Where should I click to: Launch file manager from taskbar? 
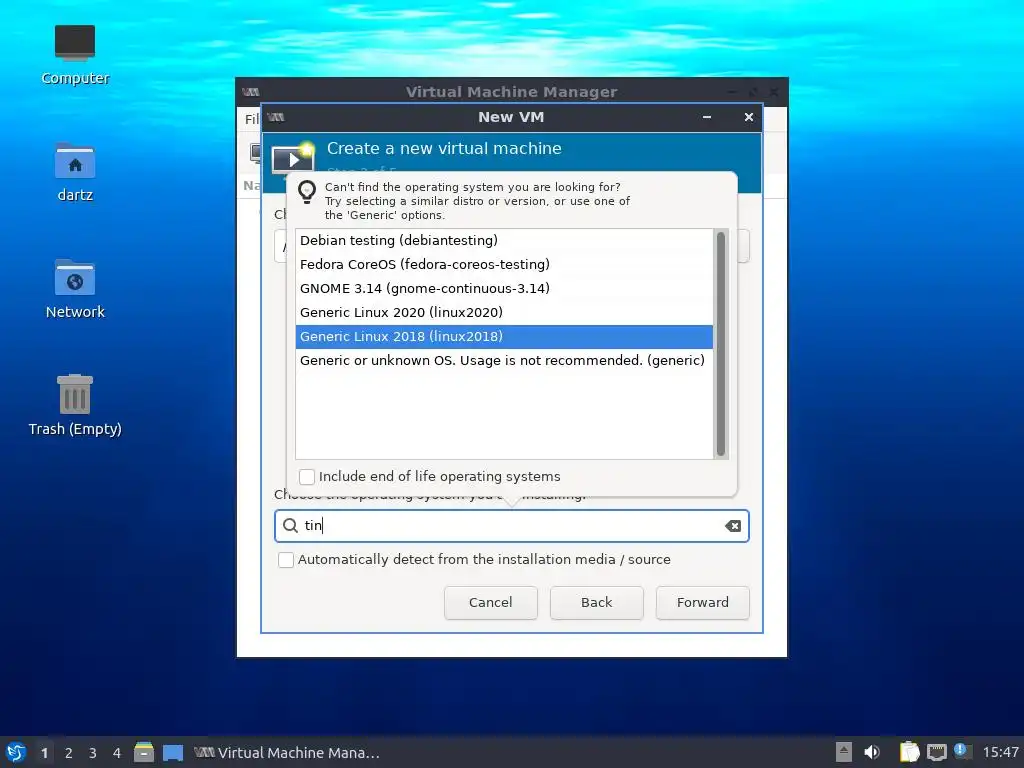pos(144,752)
